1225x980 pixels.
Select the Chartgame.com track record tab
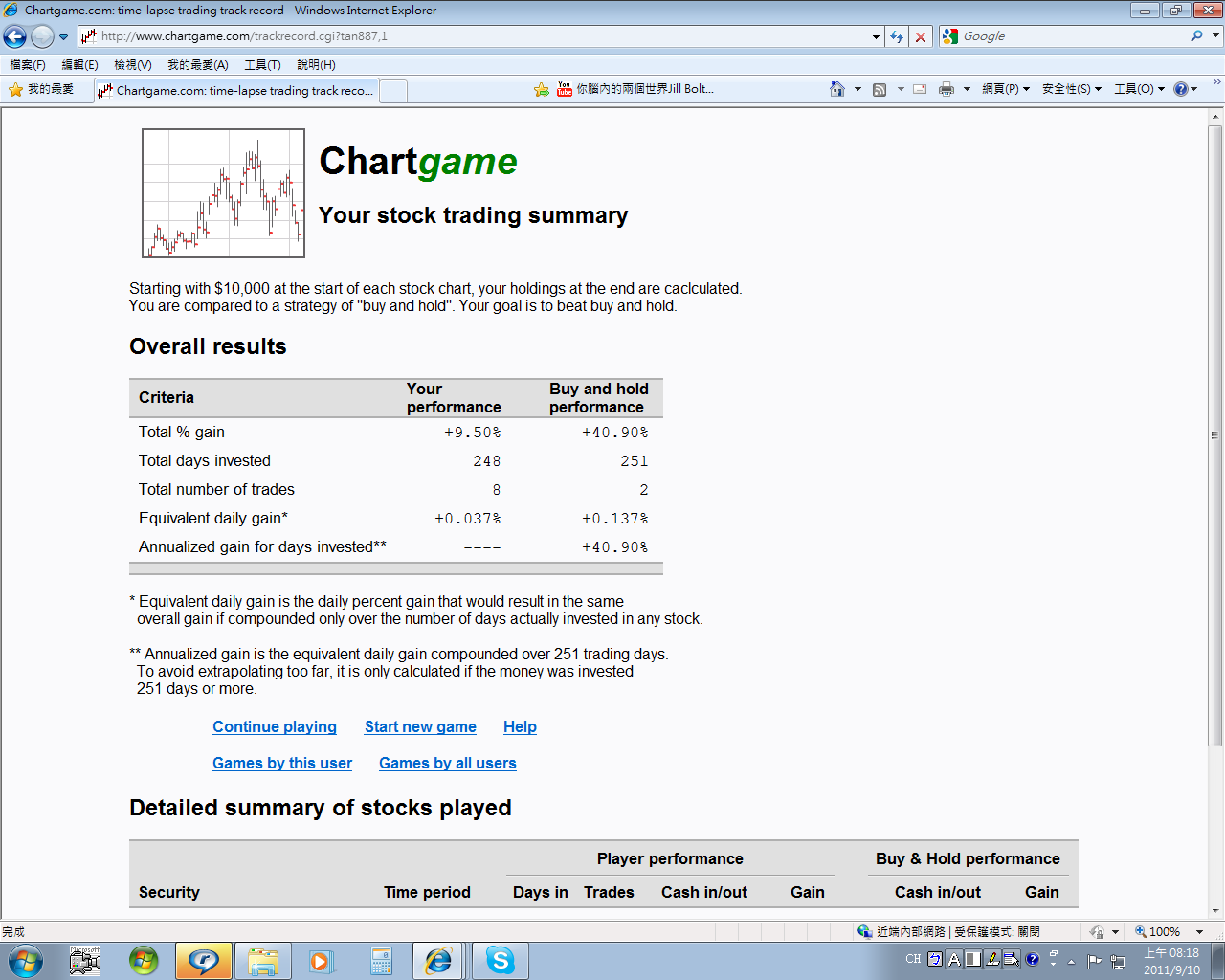coord(235,90)
